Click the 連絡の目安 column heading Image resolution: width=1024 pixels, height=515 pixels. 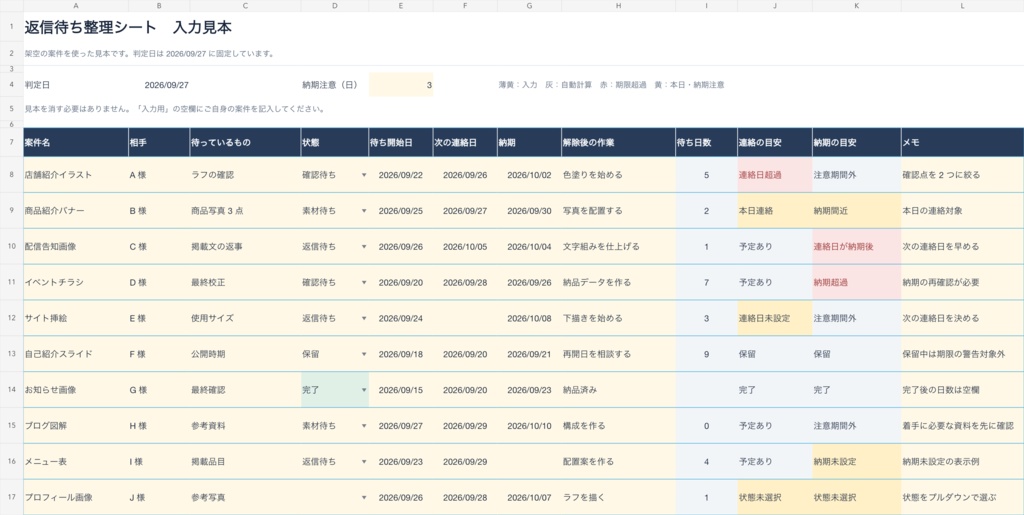tap(775, 142)
